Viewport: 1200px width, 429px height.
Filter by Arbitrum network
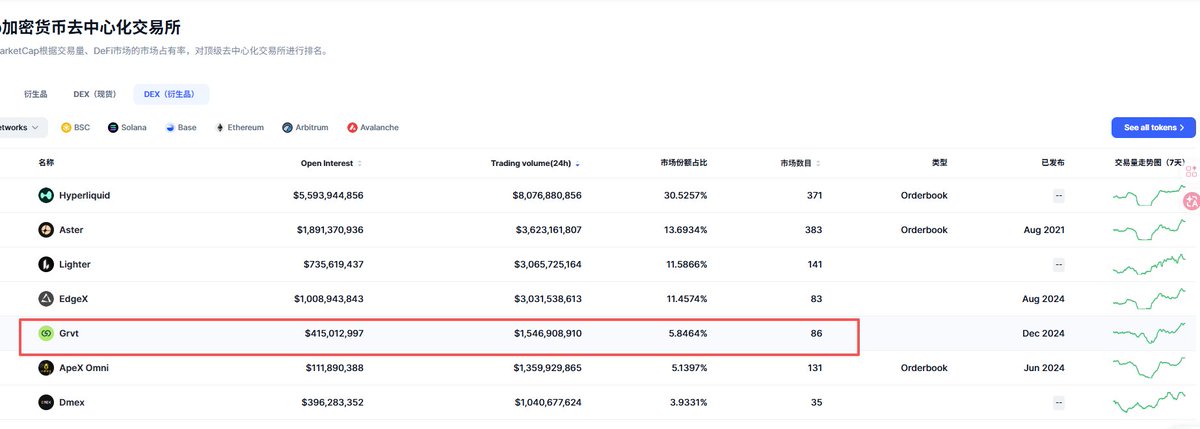tap(306, 128)
